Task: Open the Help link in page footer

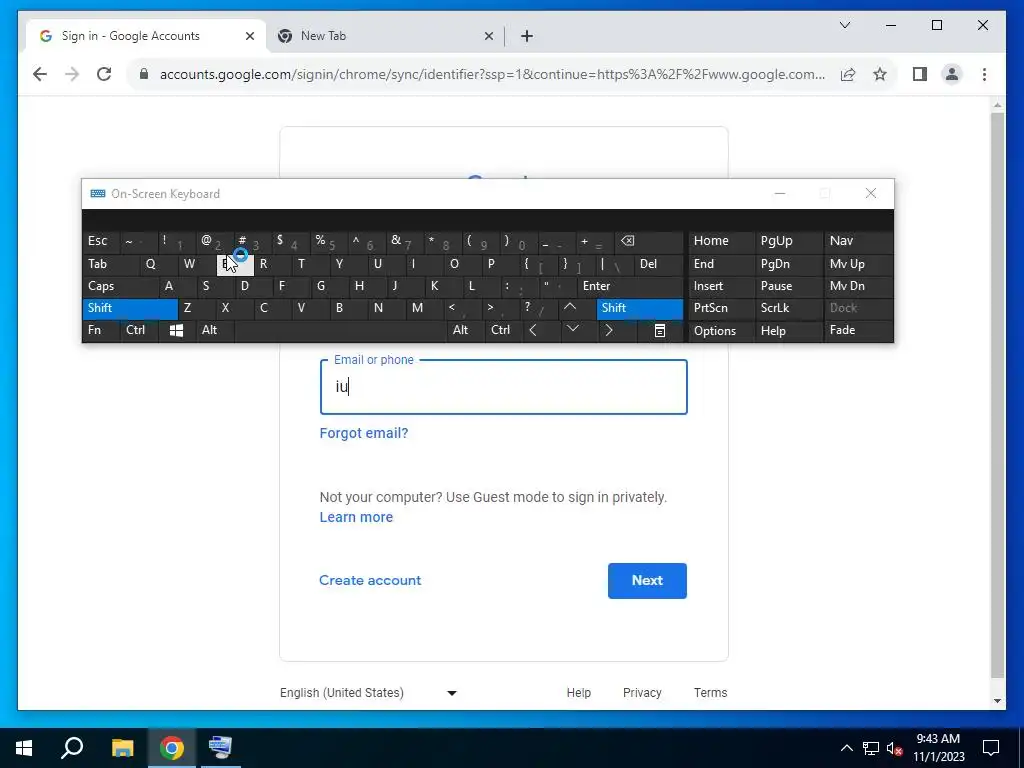Action: click(x=579, y=693)
